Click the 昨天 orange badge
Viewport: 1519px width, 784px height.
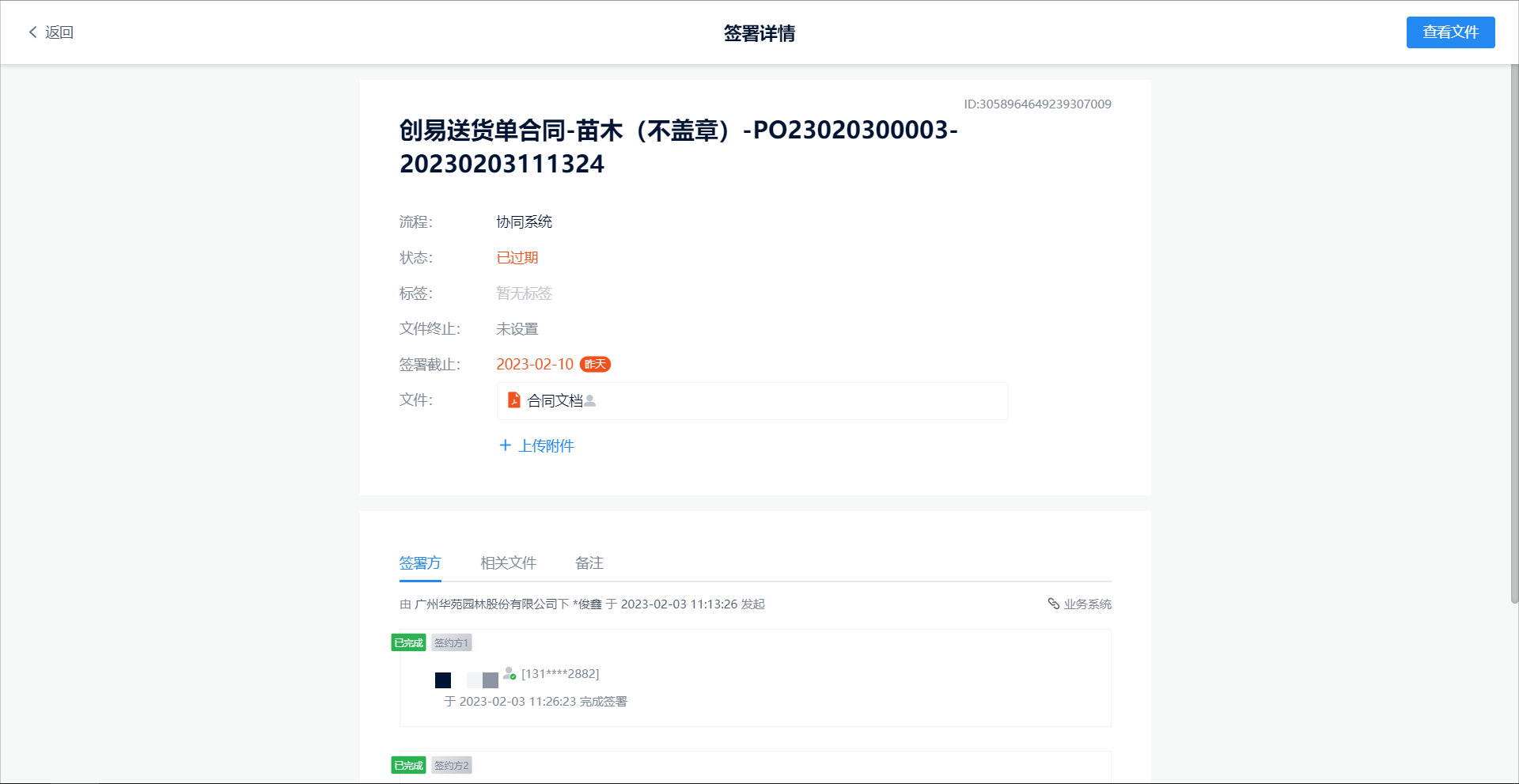point(595,364)
